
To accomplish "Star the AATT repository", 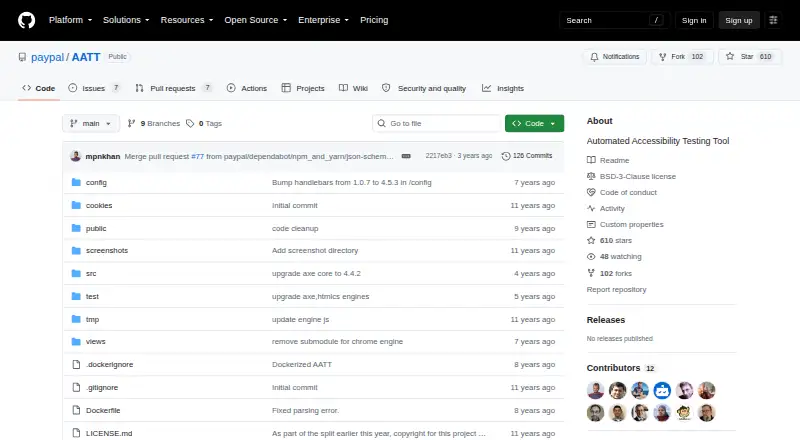I will [x=749, y=57].
